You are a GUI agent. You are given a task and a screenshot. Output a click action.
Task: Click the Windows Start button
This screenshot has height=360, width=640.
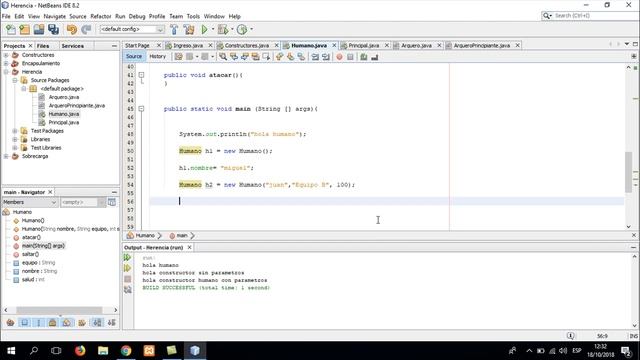pyautogui.click(x=11, y=351)
